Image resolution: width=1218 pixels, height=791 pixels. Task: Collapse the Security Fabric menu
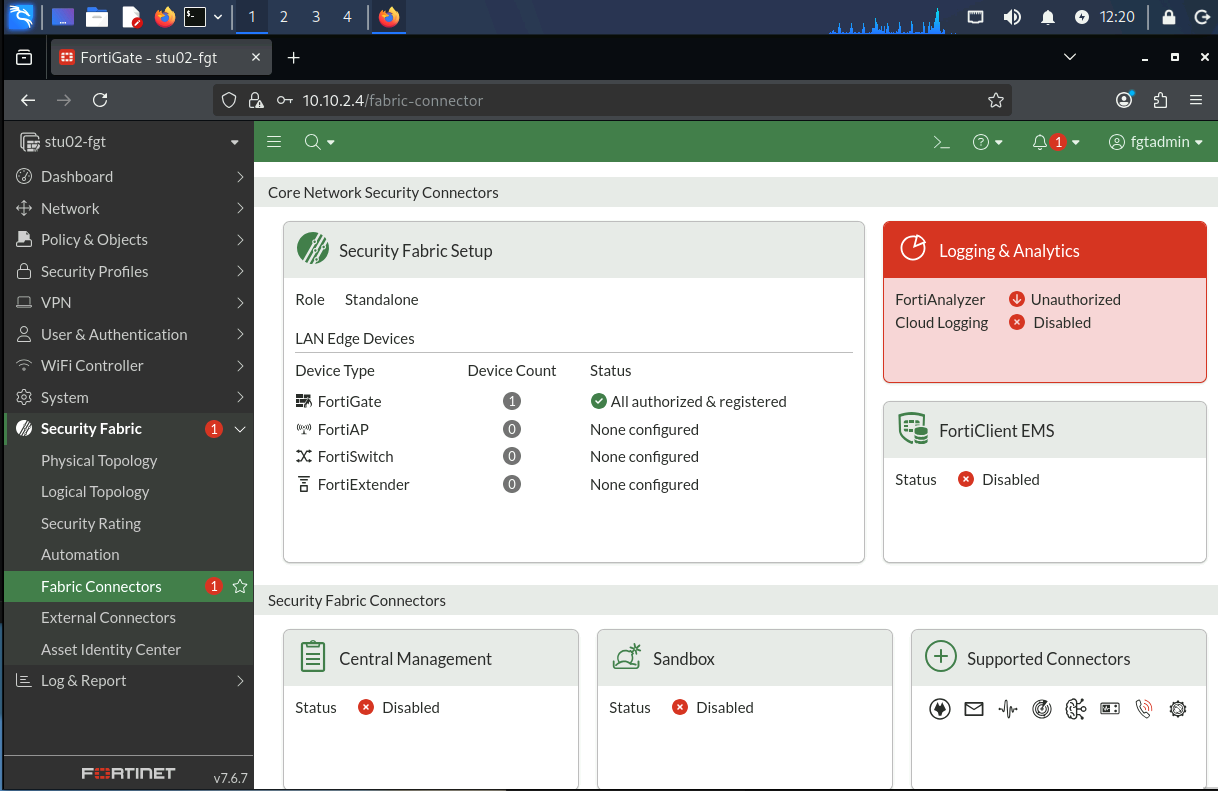(x=127, y=429)
